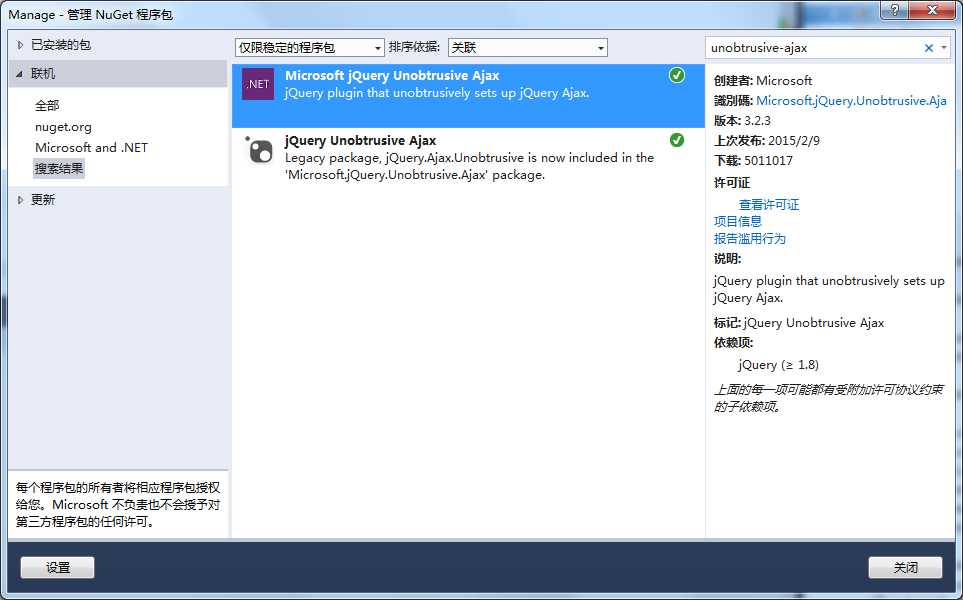Screen dimensions: 963x600
Task: Open the search box dropdown arrow
Action: (944, 48)
